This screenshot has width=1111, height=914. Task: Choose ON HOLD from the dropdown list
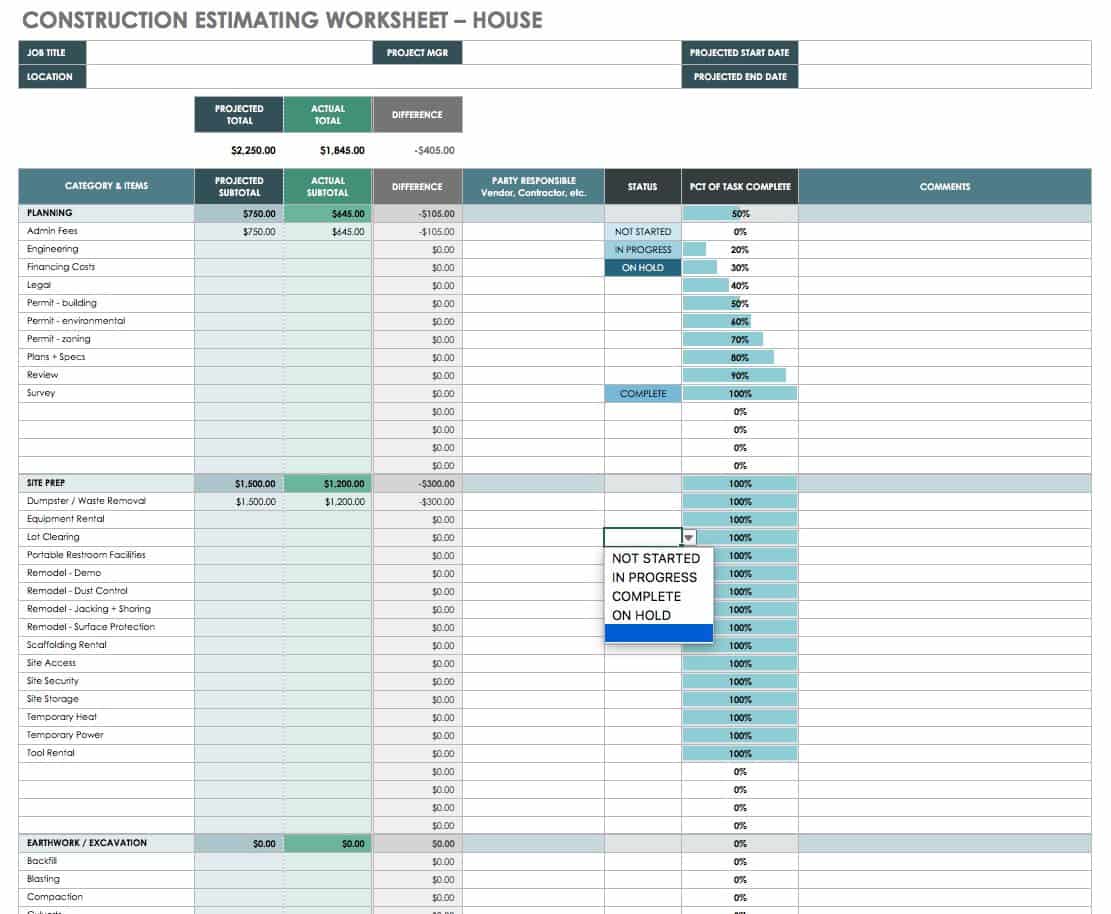(x=641, y=616)
